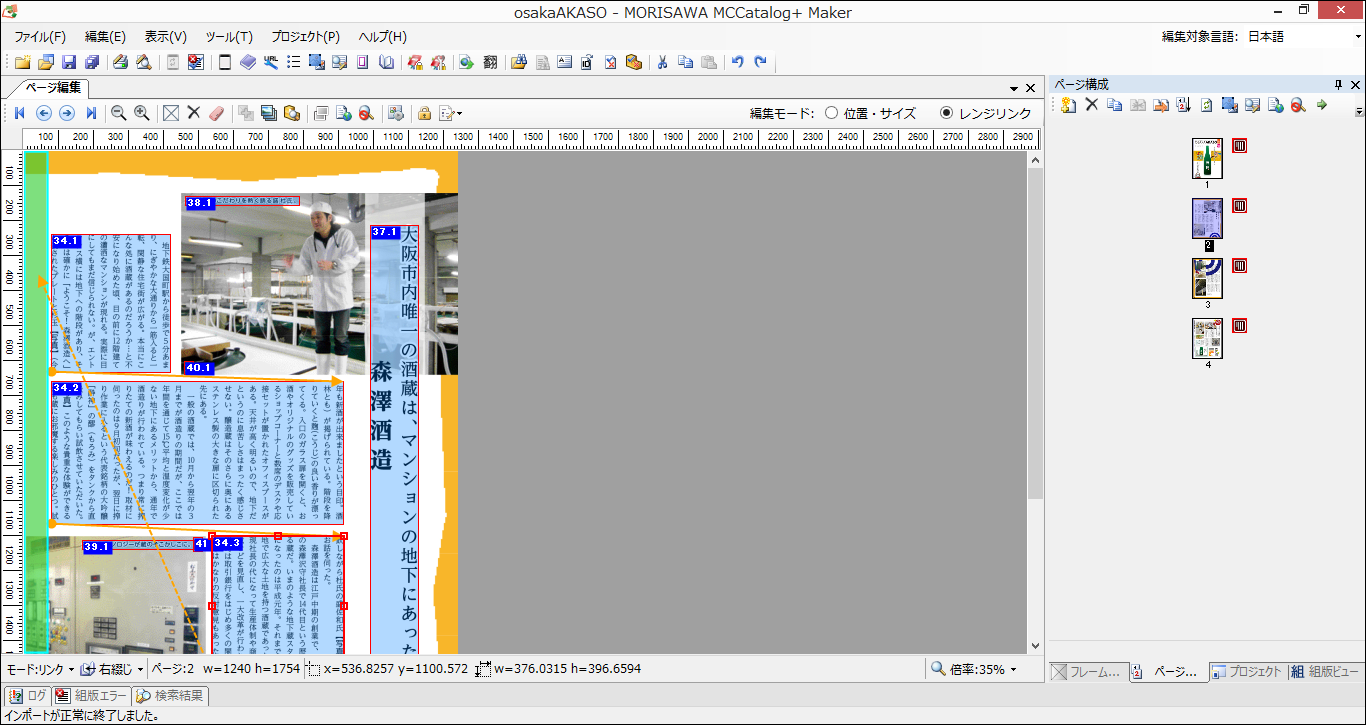Delete page with X in ページ構成 toolbar

[1092, 104]
